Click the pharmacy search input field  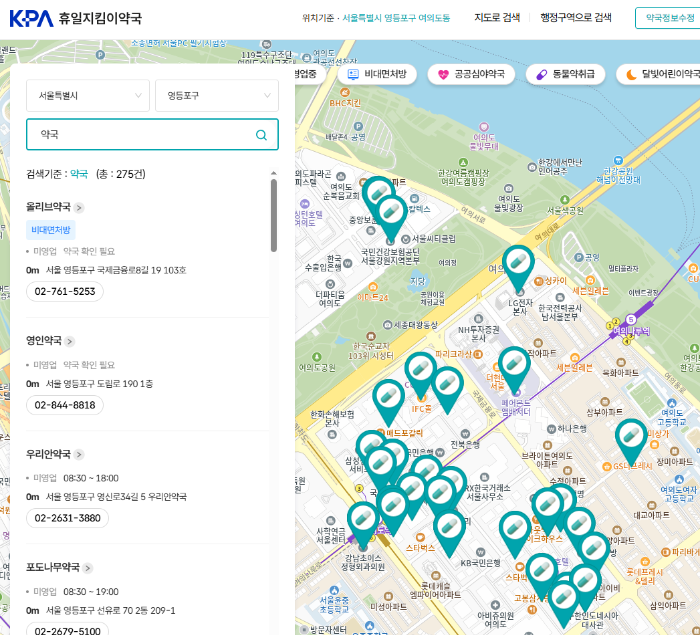tap(152, 134)
